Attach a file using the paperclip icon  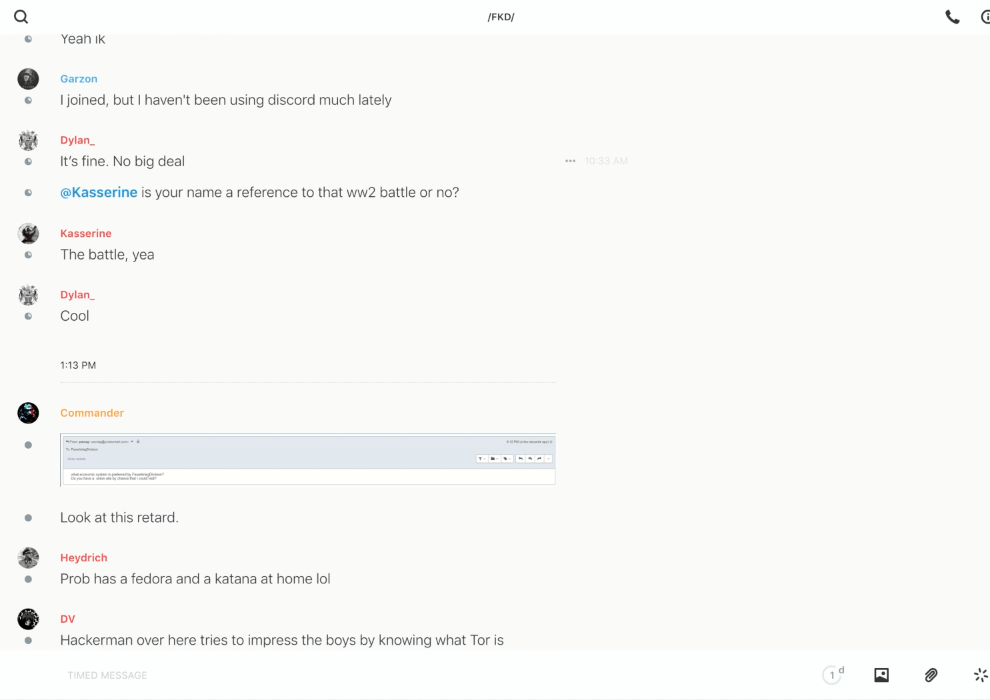click(931, 675)
